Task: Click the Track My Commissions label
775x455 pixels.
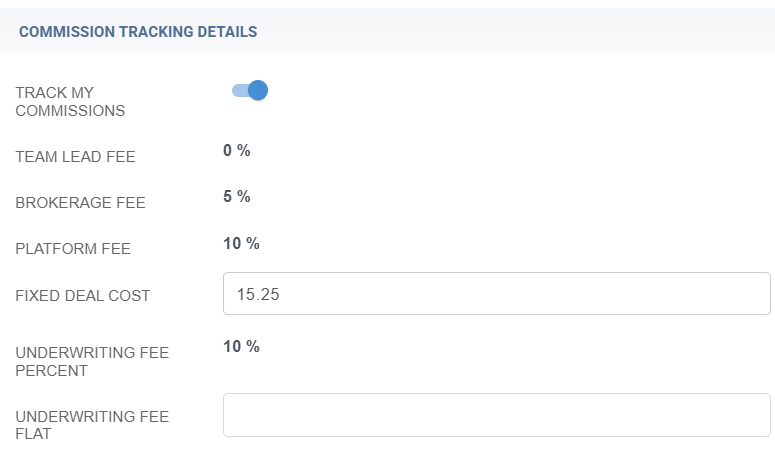Action: 70,101
